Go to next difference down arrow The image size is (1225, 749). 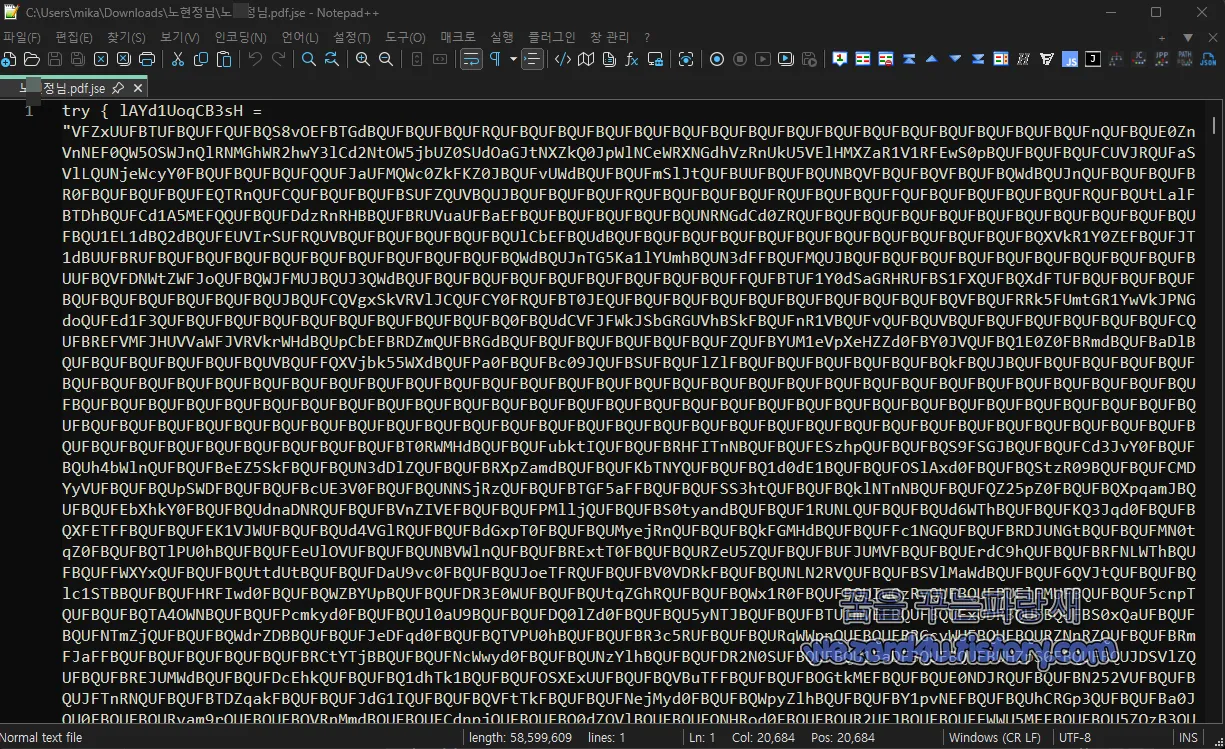[x=955, y=59]
